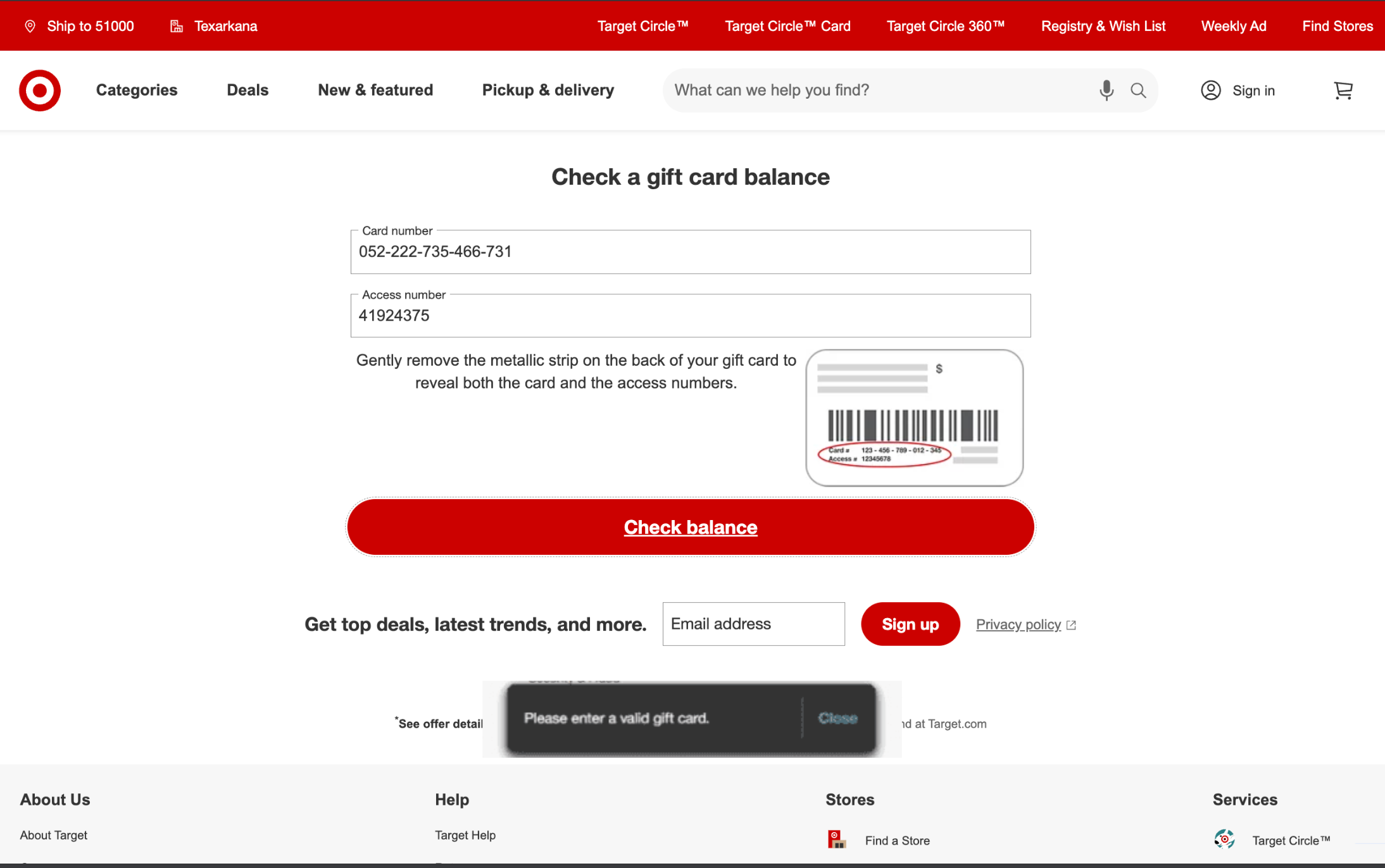The height and width of the screenshot is (868, 1385).
Task: Click into the Card number field
Action: click(691, 252)
